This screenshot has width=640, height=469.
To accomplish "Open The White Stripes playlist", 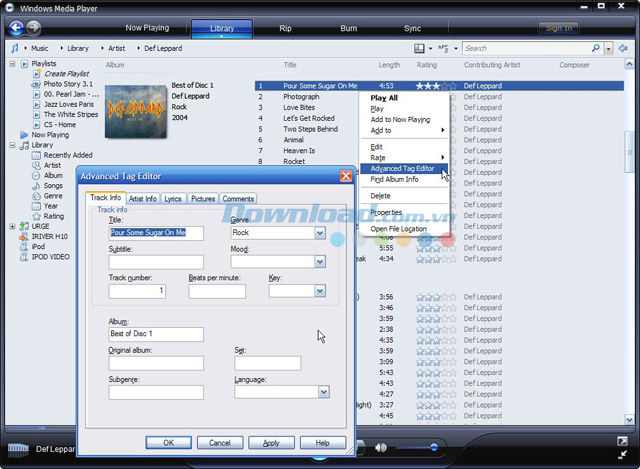I will (71, 115).
